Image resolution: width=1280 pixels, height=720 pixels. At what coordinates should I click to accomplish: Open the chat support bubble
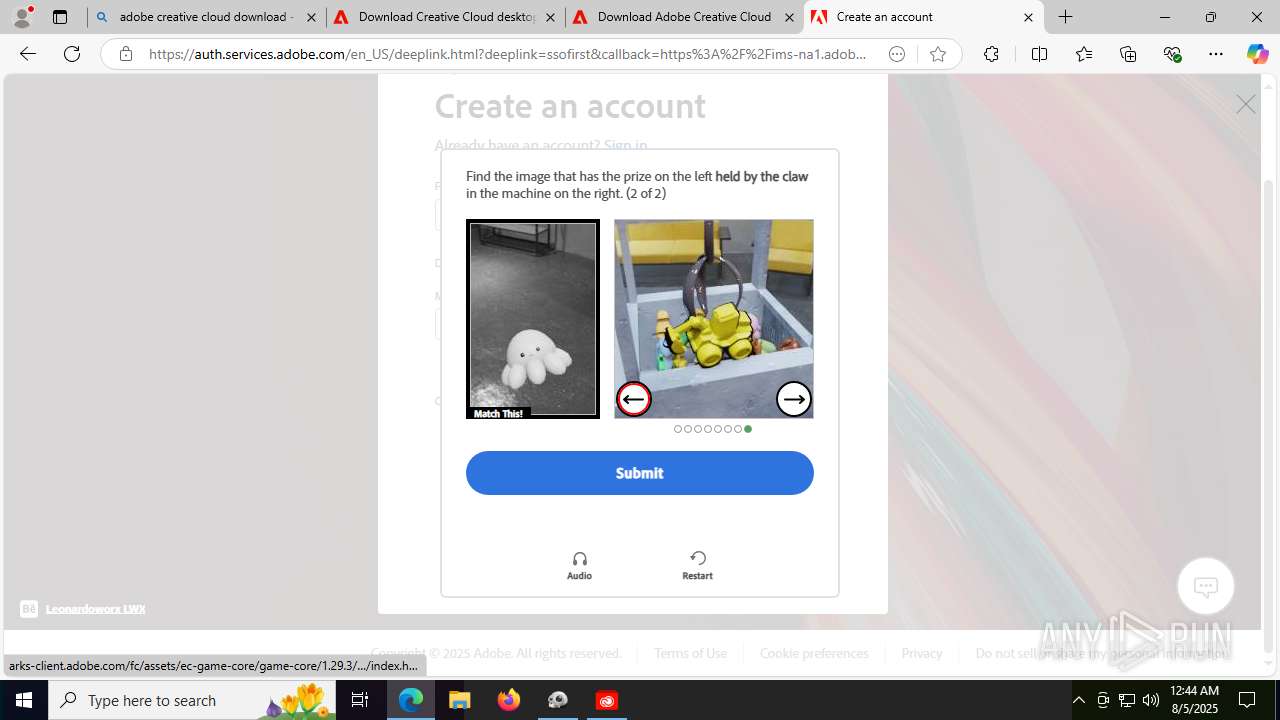tap(1206, 586)
